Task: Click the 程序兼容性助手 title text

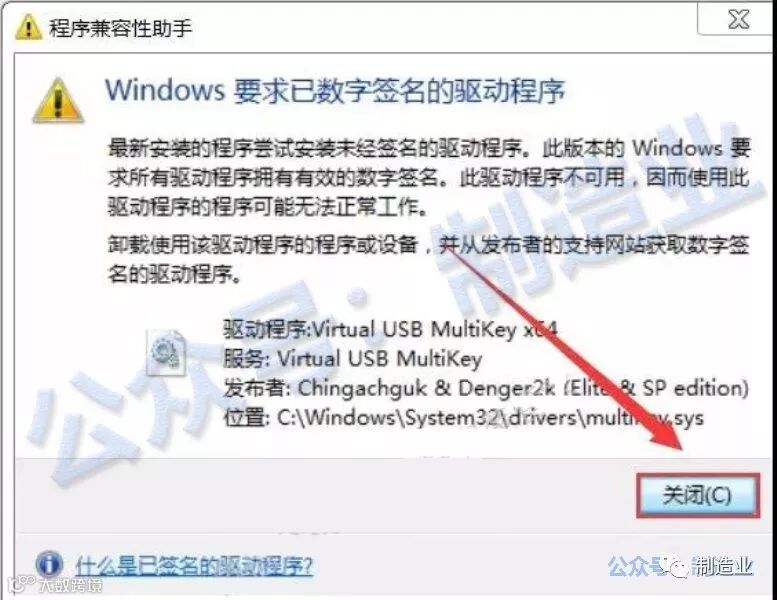Action: (120, 28)
